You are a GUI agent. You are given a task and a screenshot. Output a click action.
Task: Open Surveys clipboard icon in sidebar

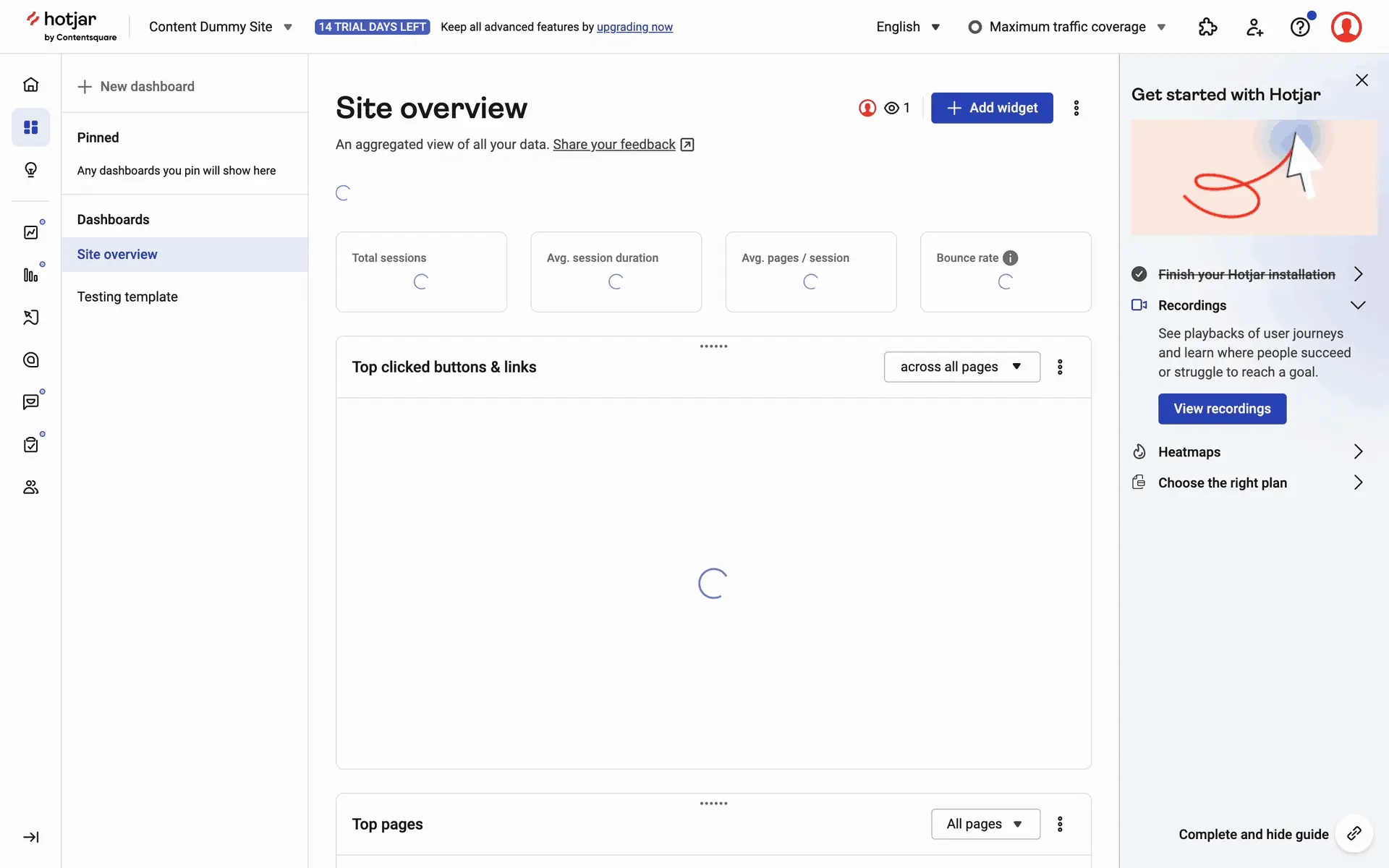click(30, 445)
